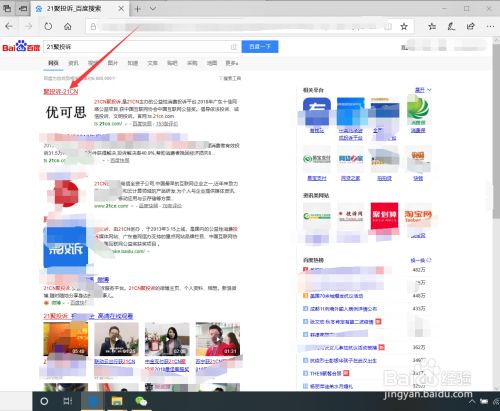Expand 相关平台 list with 展开
This screenshot has height=411, width=500.
click(423, 90)
